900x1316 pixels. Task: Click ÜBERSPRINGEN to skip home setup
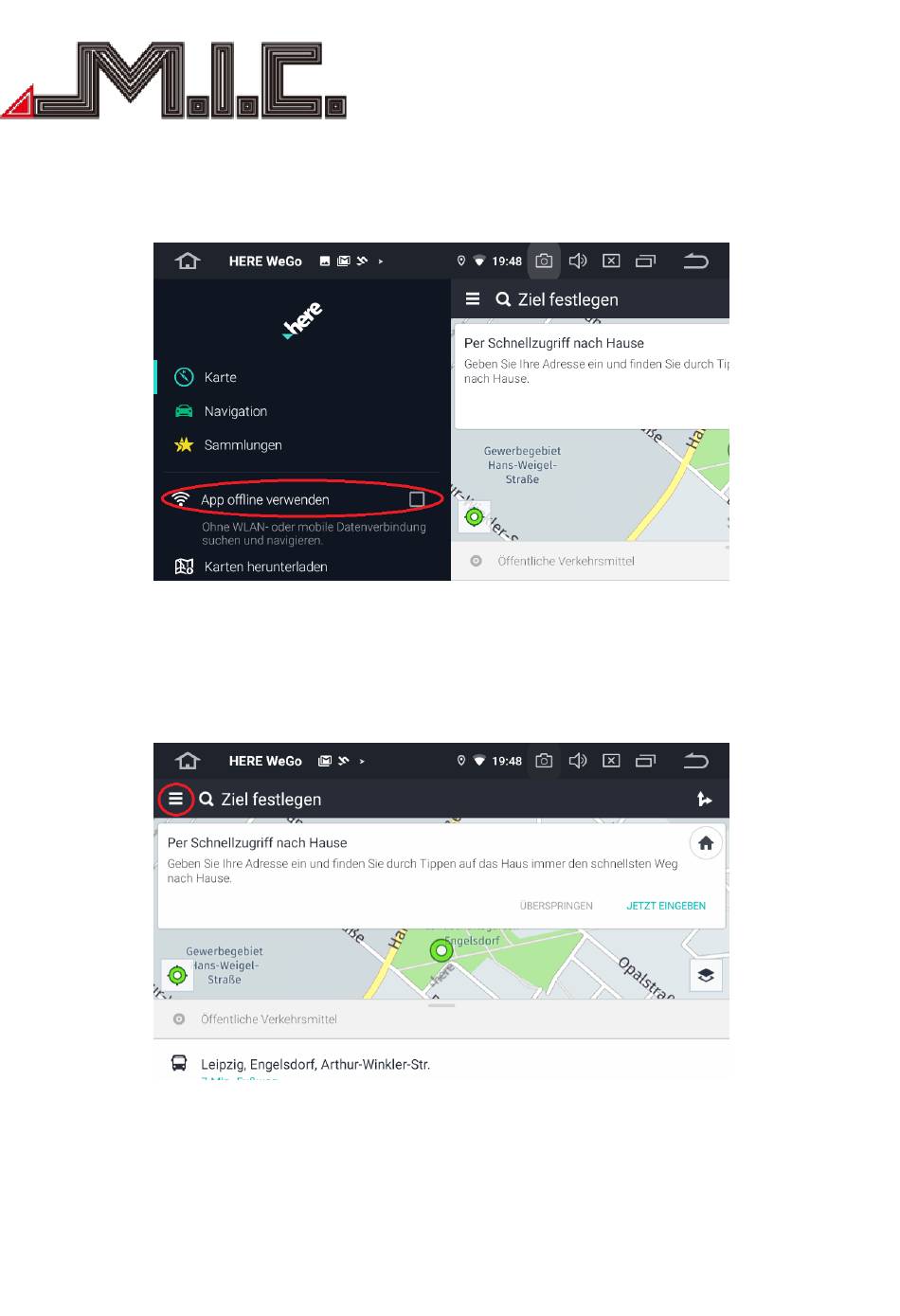click(556, 906)
